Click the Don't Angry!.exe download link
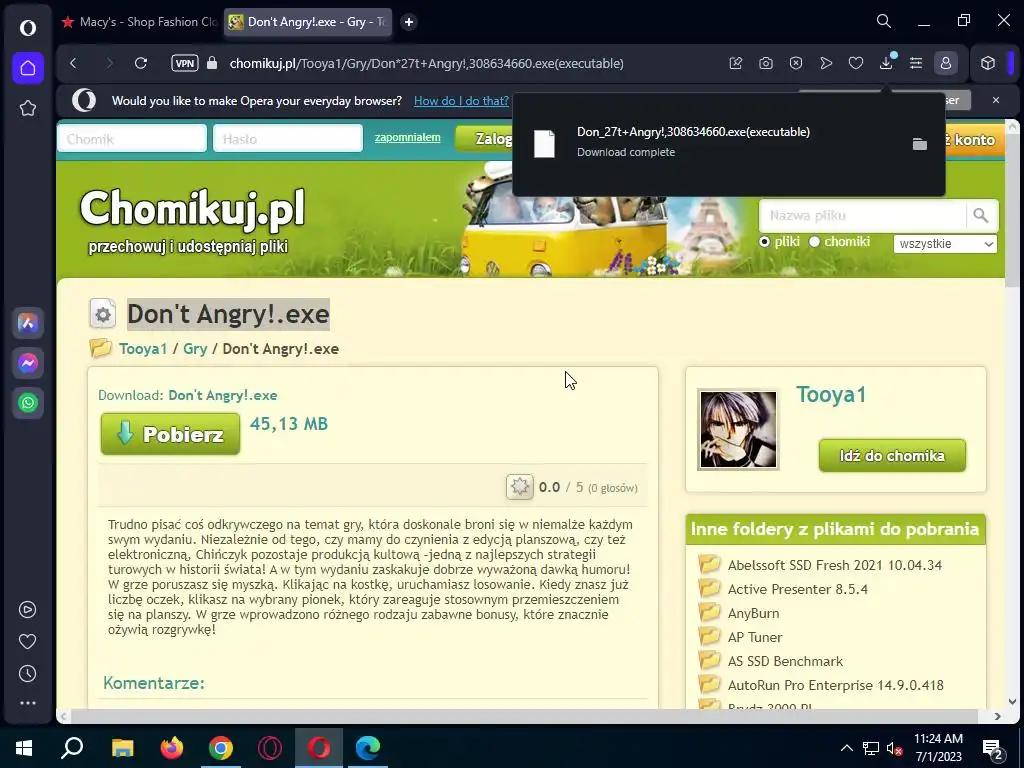The width and height of the screenshot is (1024, 768). (x=223, y=395)
